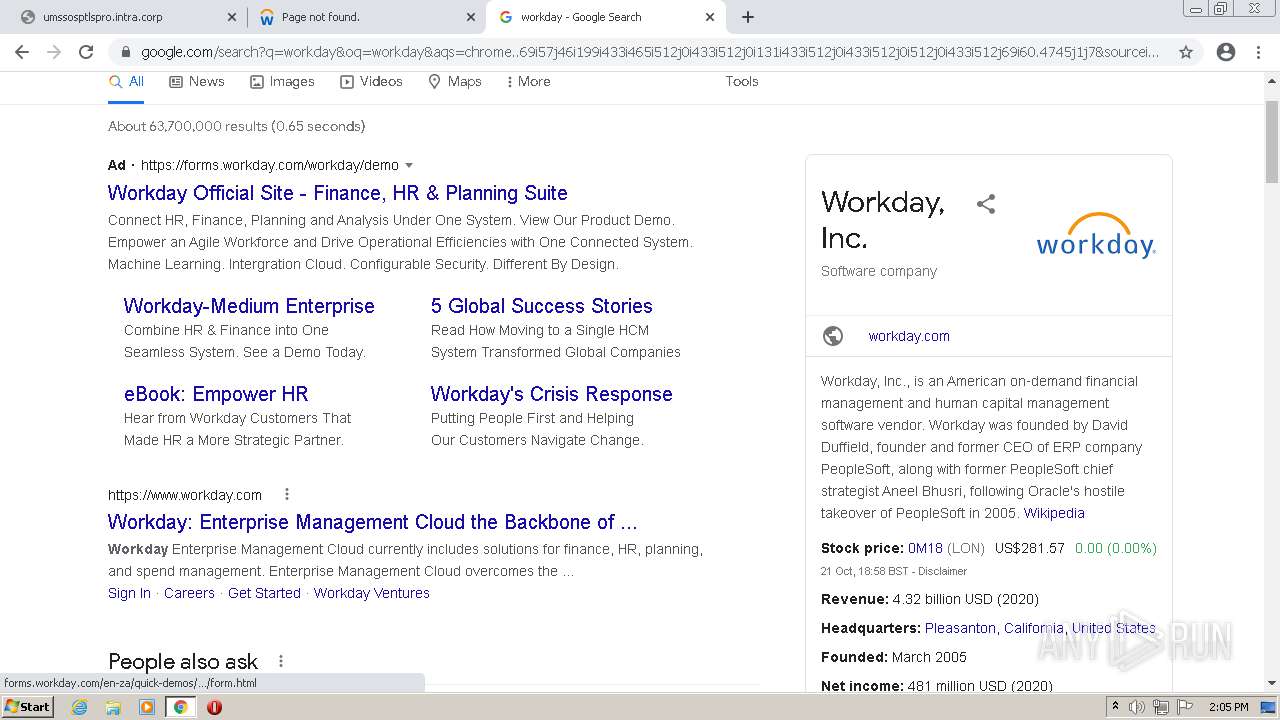The width and height of the screenshot is (1280, 720).
Task: Follow the Sign In sublink
Action: (129, 593)
